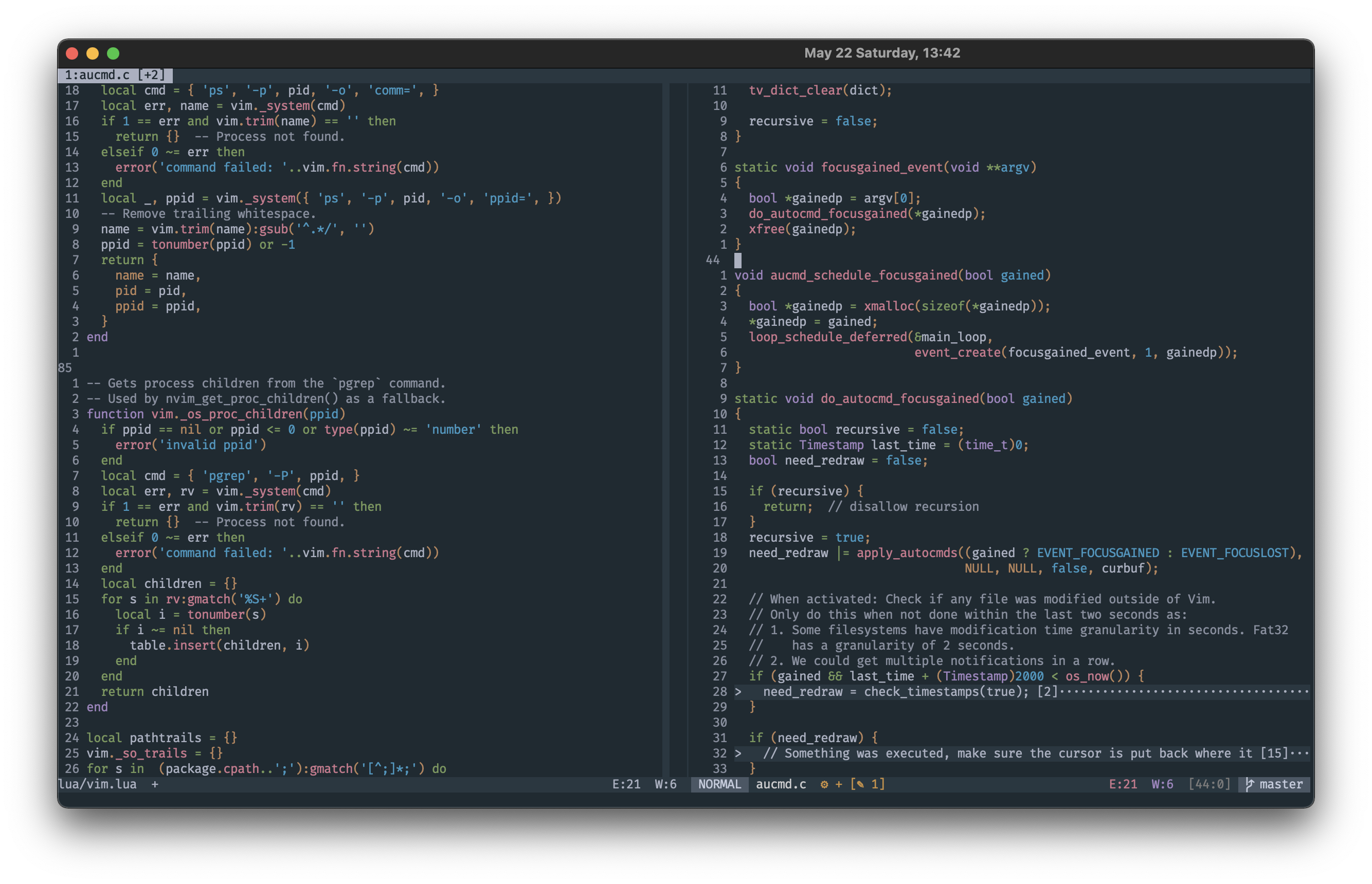1372x884 pixels.
Task: Click the E:21 count in left pane statusline
Action: (x=626, y=784)
